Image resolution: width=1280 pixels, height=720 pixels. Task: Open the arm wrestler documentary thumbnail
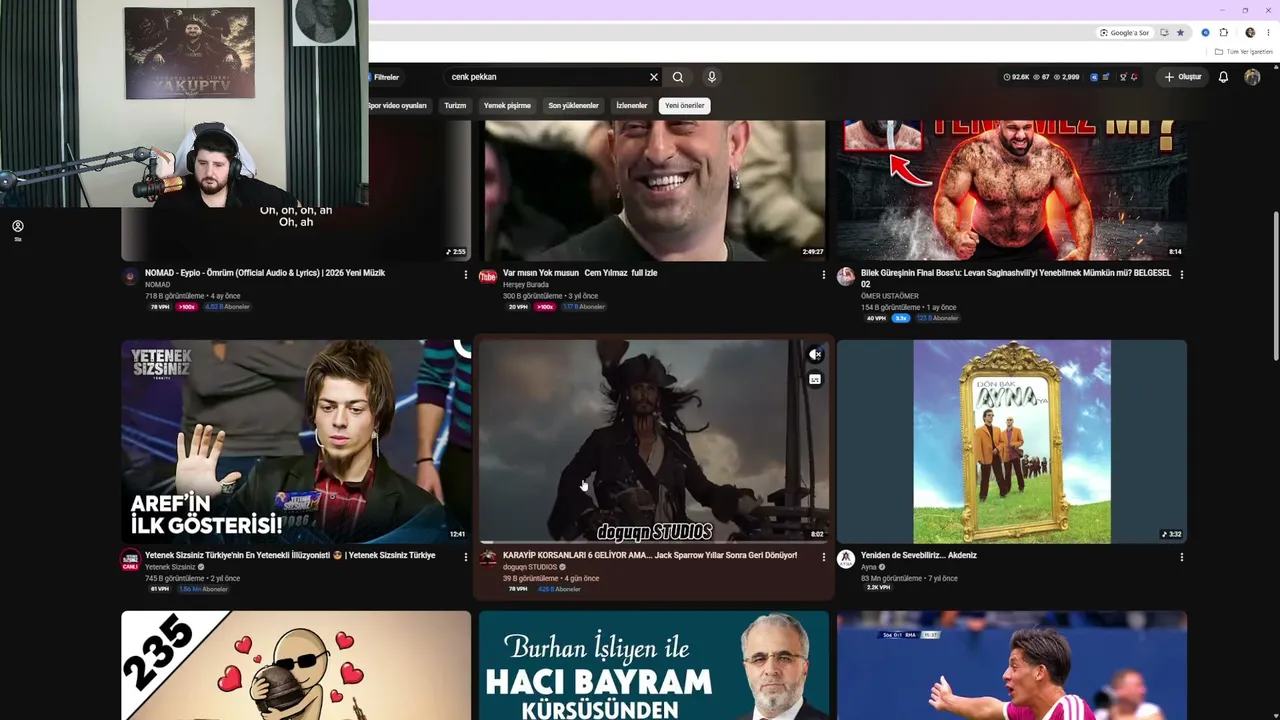[1012, 190]
